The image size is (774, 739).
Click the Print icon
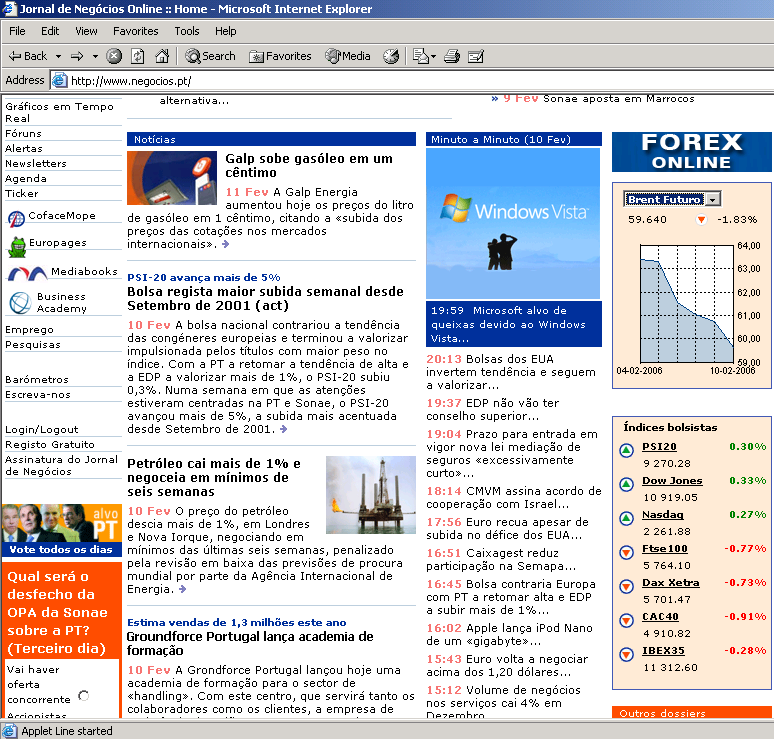[x=452, y=56]
